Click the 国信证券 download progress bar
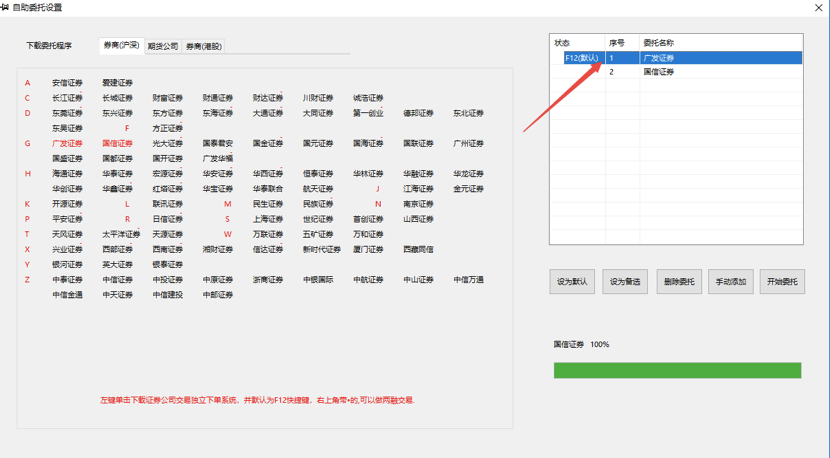 (x=677, y=370)
